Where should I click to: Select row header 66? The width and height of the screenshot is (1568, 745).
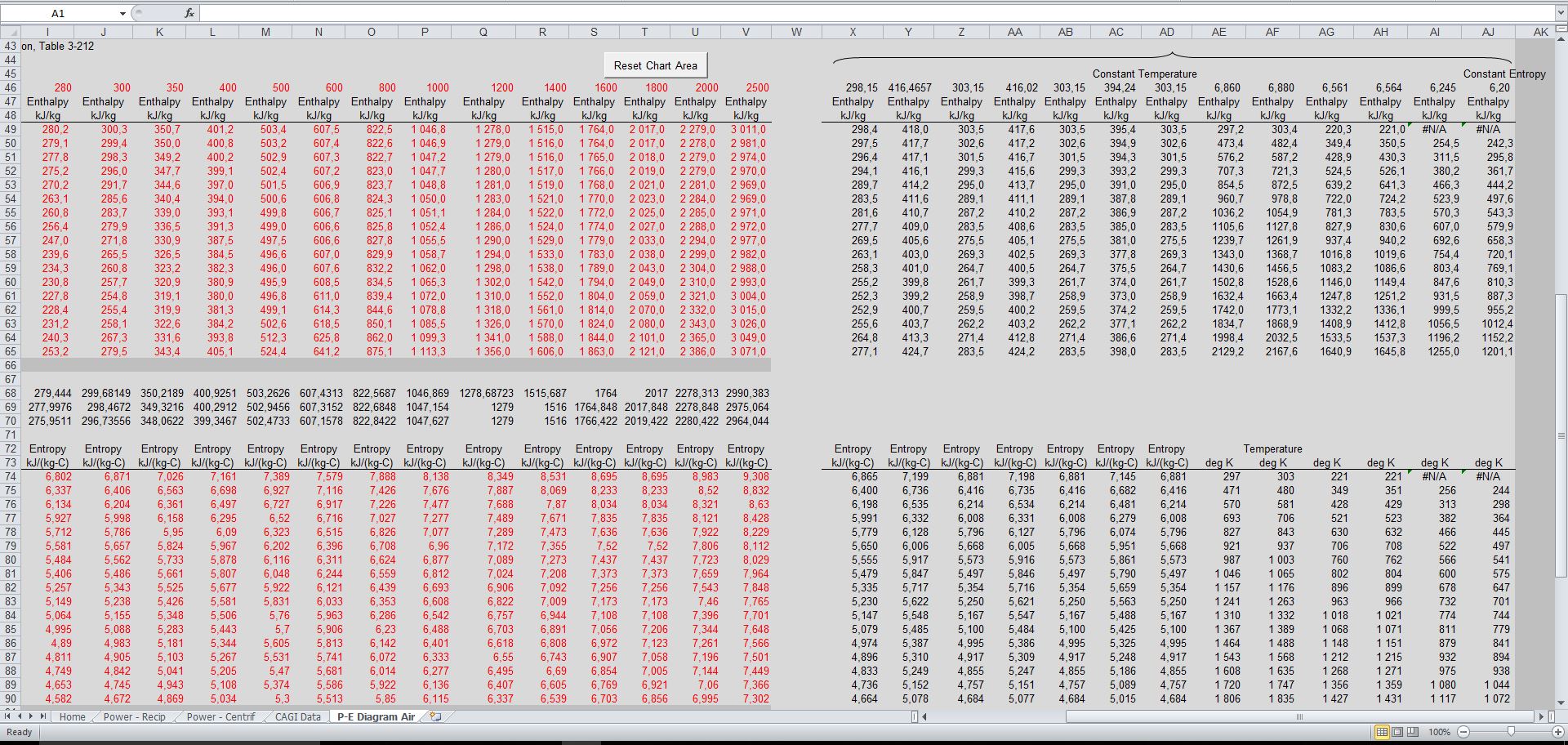tap(10, 365)
